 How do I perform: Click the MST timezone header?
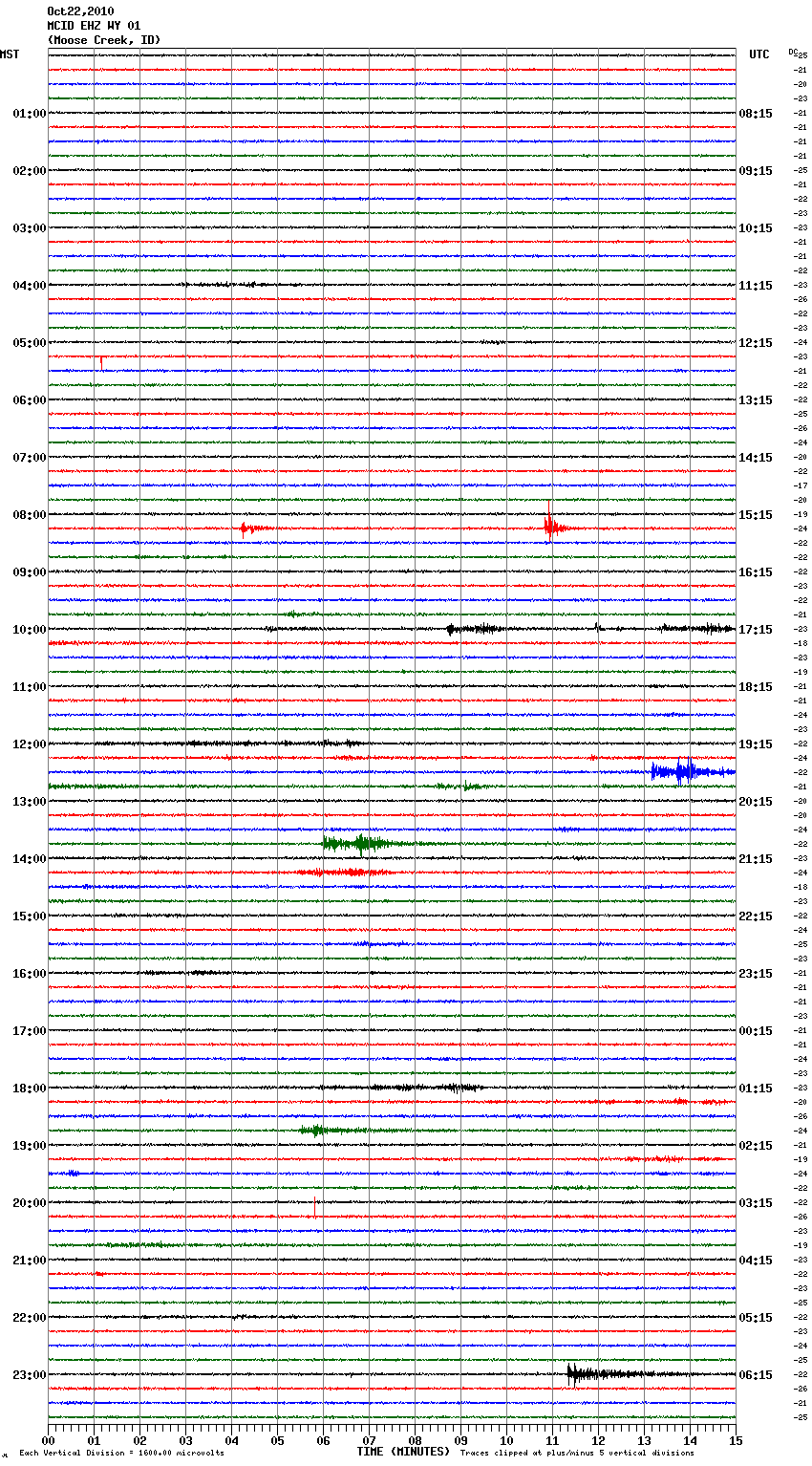pos(10,54)
